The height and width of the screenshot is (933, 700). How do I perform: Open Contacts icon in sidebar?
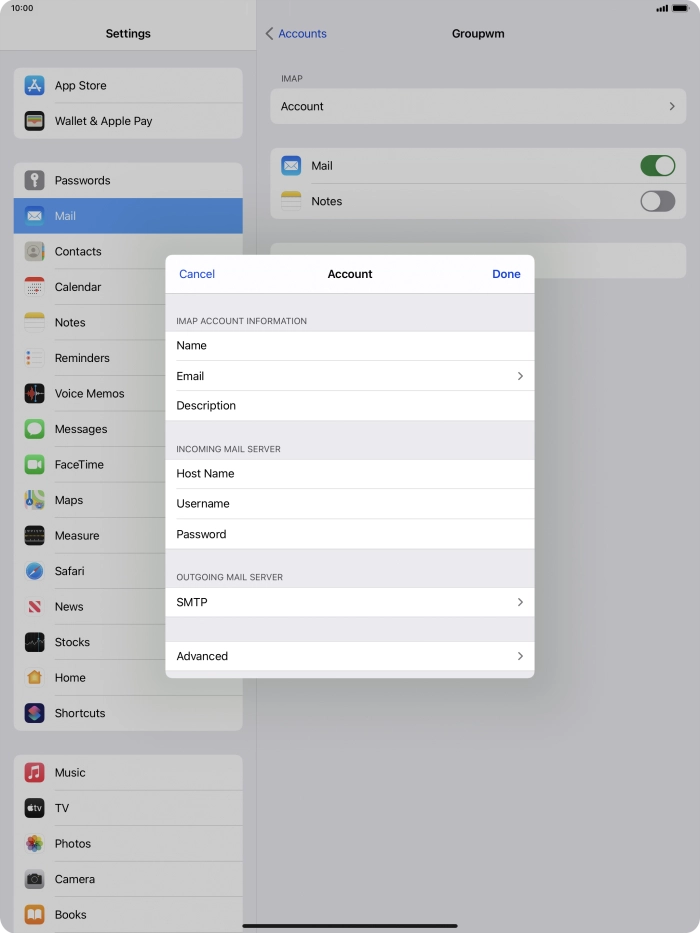(x=35, y=251)
